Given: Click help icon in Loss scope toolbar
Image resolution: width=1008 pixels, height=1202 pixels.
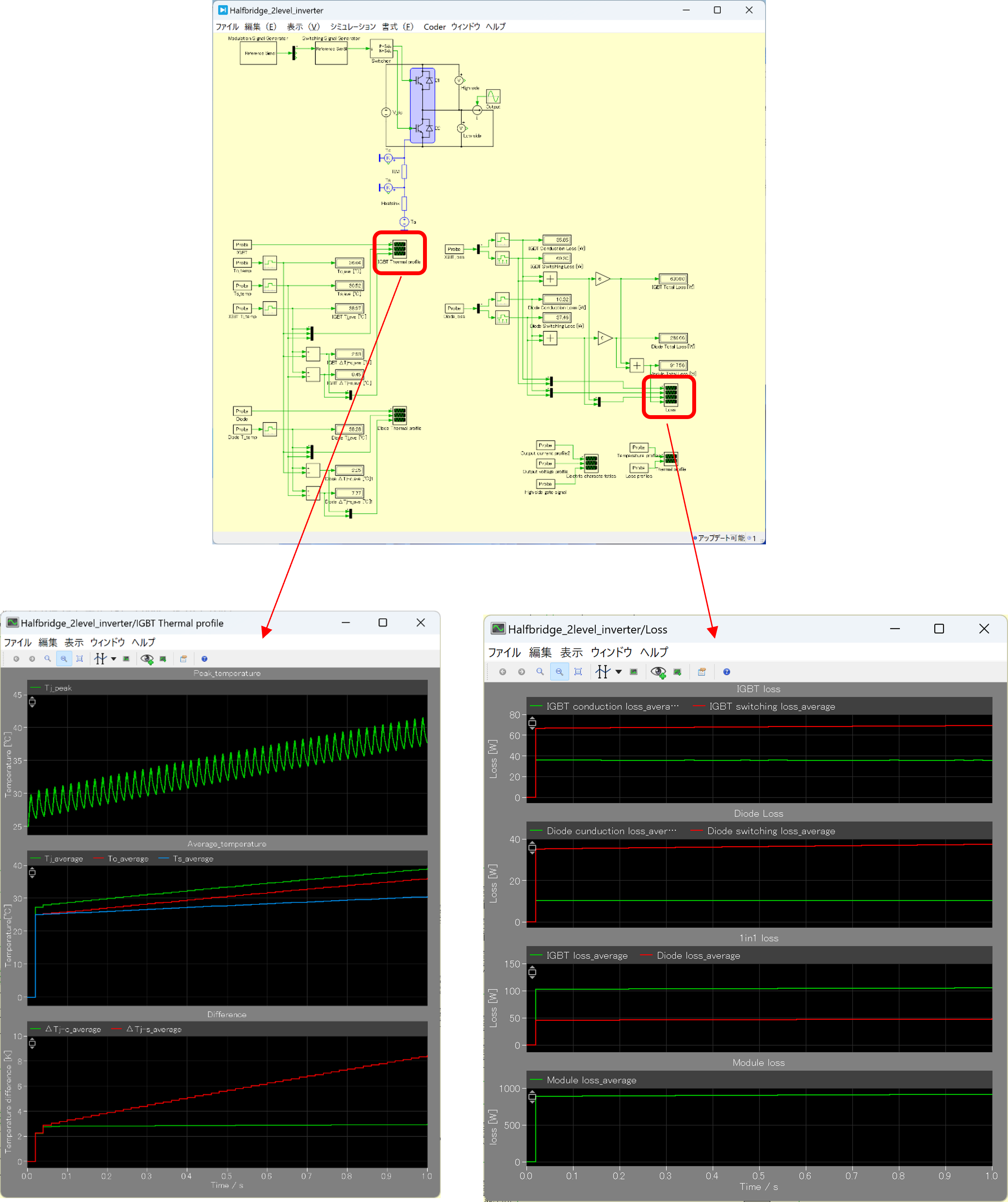Looking at the screenshot, I should [x=726, y=671].
